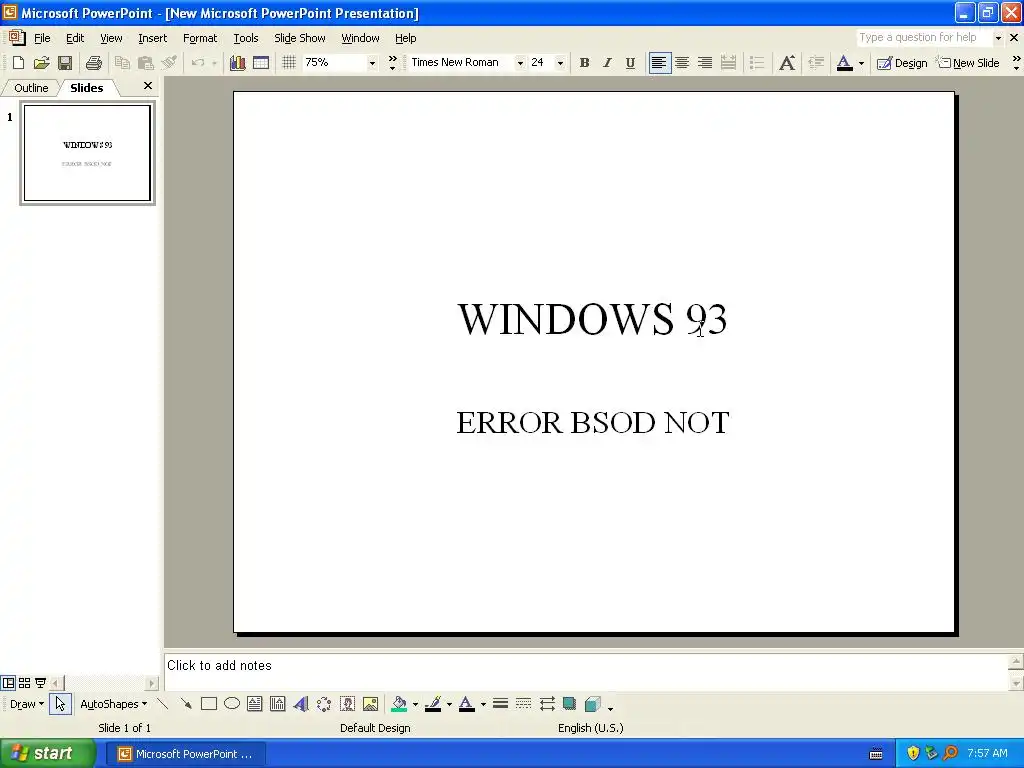The width and height of the screenshot is (1024, 768).
Task: Insert WordArt with the slanted A icon
Action: click(x=300, y=704)
